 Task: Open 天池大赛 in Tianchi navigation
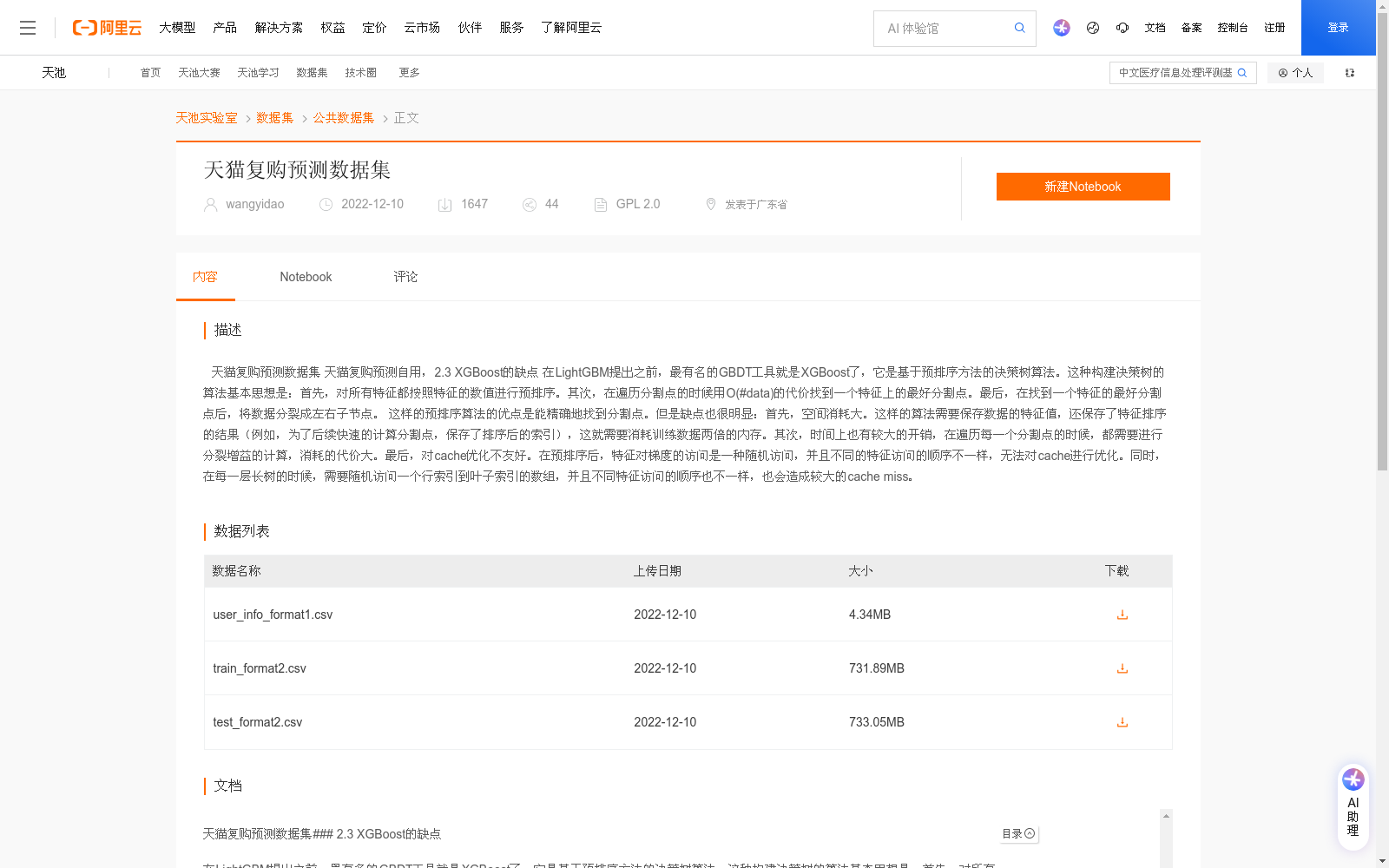[199, 73]
